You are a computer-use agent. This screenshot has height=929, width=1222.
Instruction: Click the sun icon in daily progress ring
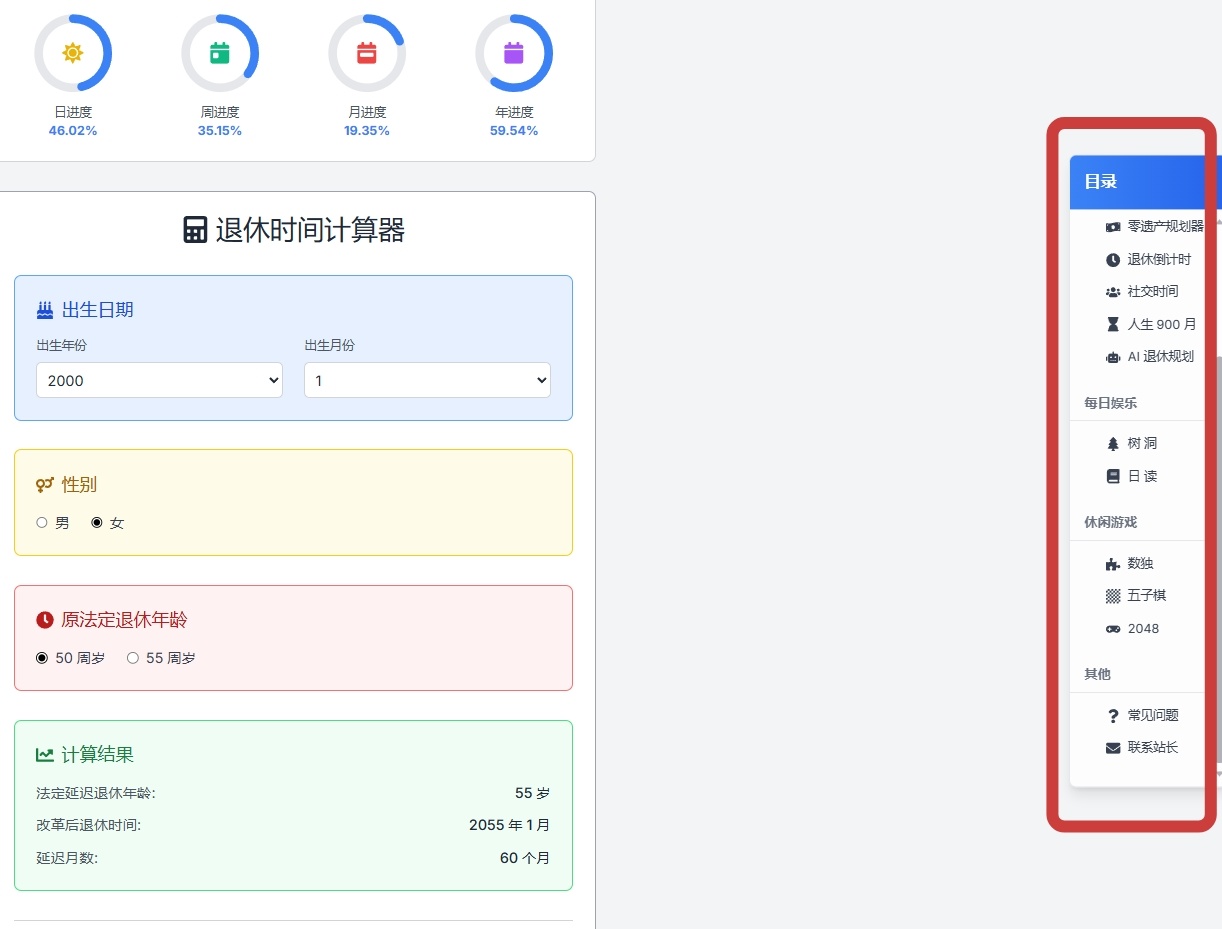click(x=73, y=53)
